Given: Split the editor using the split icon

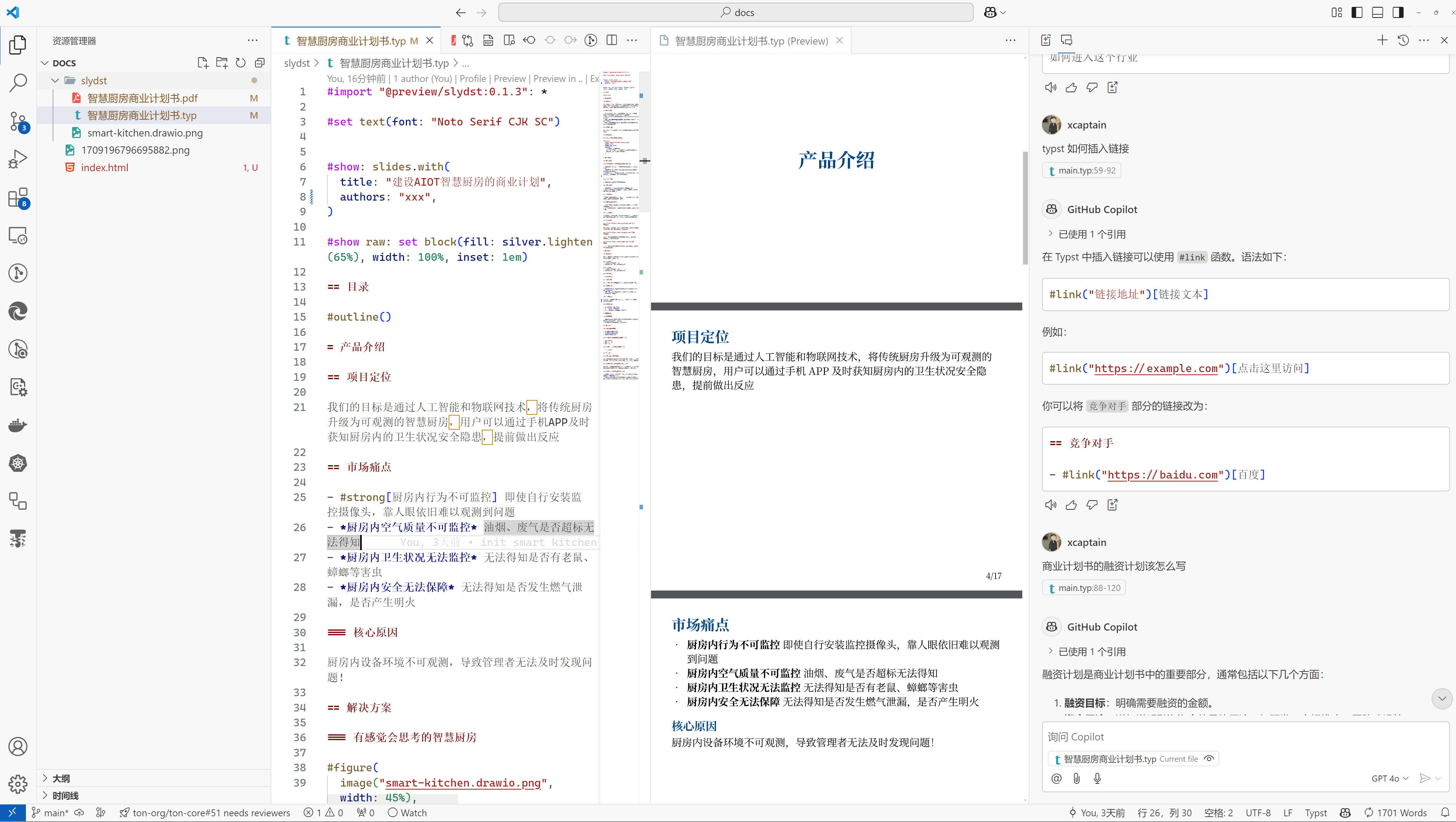Looking at the screenshot, I should [x=612, y=40].
